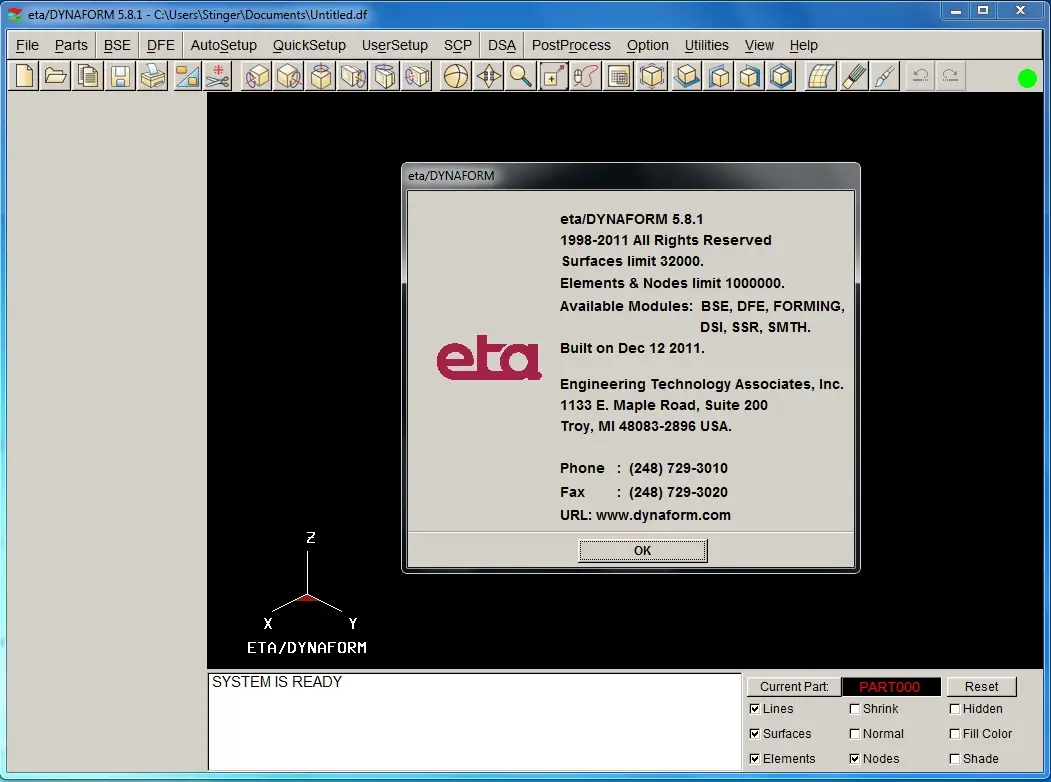This screenshot has height=782, width=1051.
Task: Click the green status indicator circle
Action: click(x=1027, y=78)
